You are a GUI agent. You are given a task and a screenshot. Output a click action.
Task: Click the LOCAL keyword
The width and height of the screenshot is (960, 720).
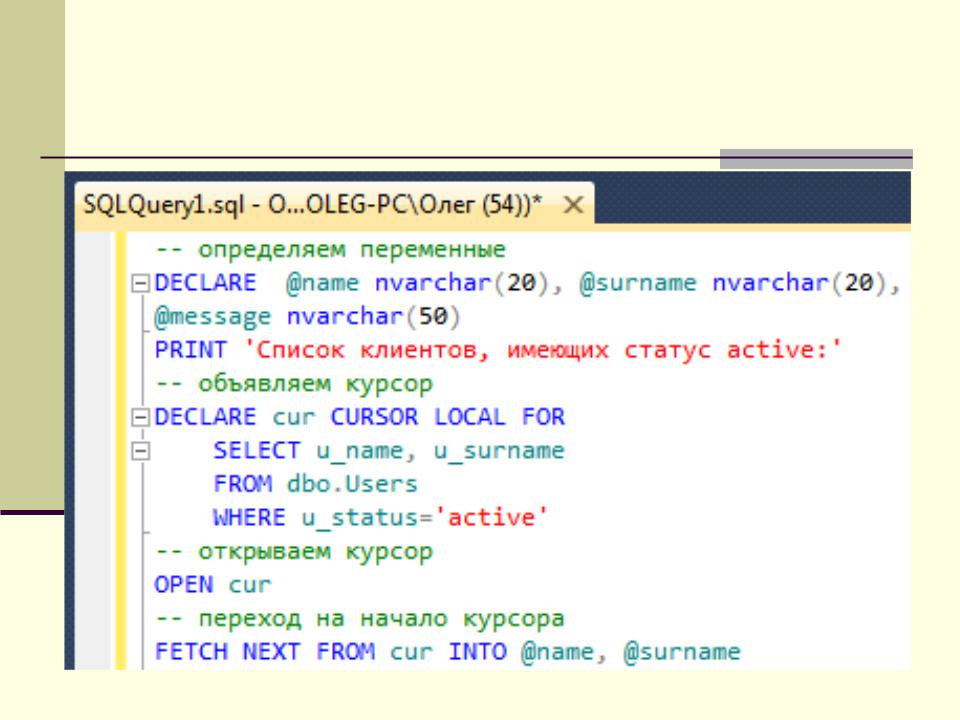pyautogui.click(x=470, y=418)
